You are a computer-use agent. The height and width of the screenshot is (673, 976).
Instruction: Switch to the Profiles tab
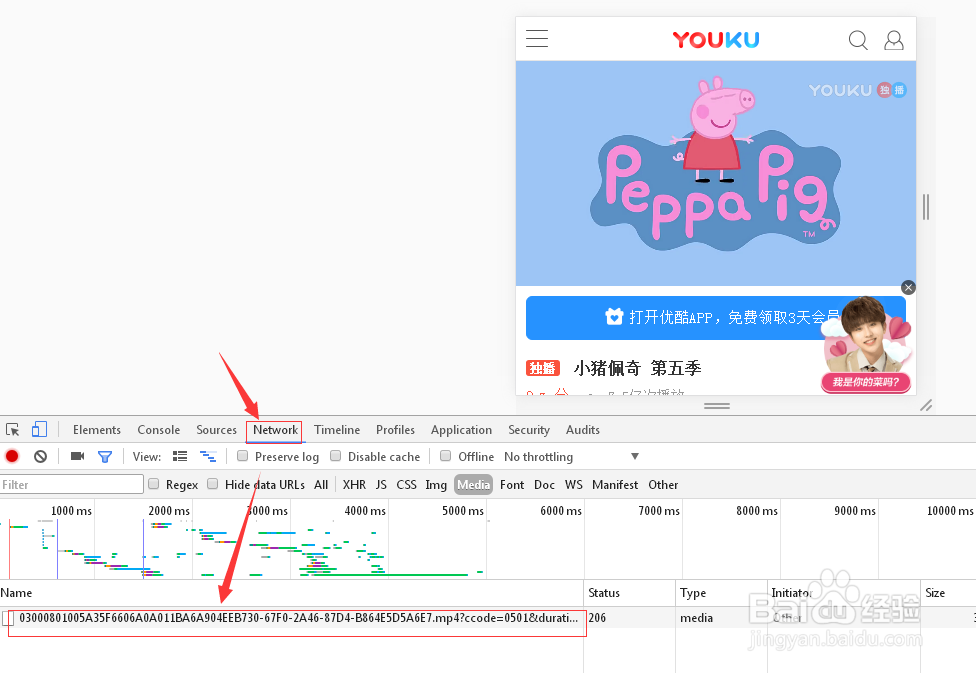395,430
